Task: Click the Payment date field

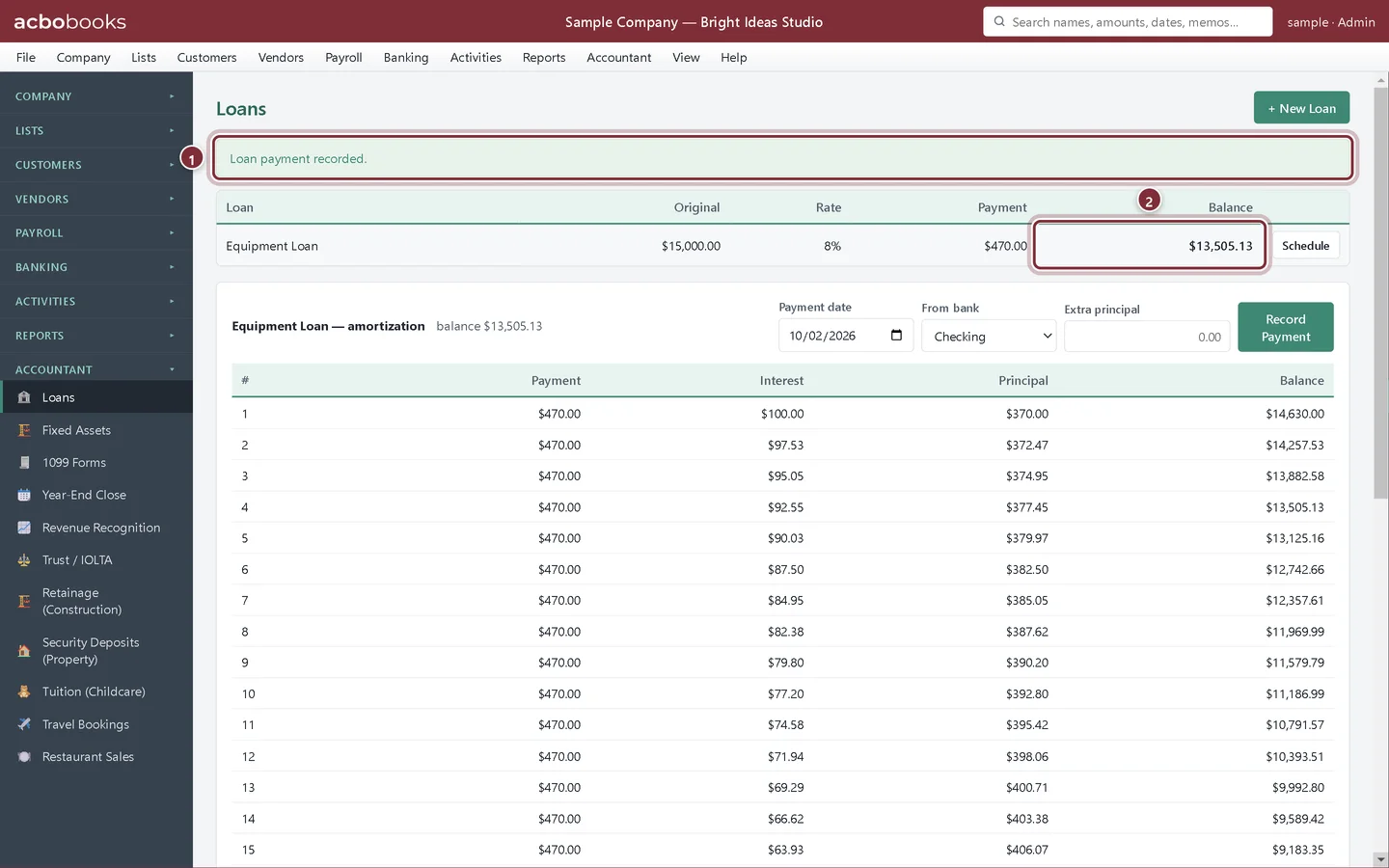Action: click(x=846, y=336)
